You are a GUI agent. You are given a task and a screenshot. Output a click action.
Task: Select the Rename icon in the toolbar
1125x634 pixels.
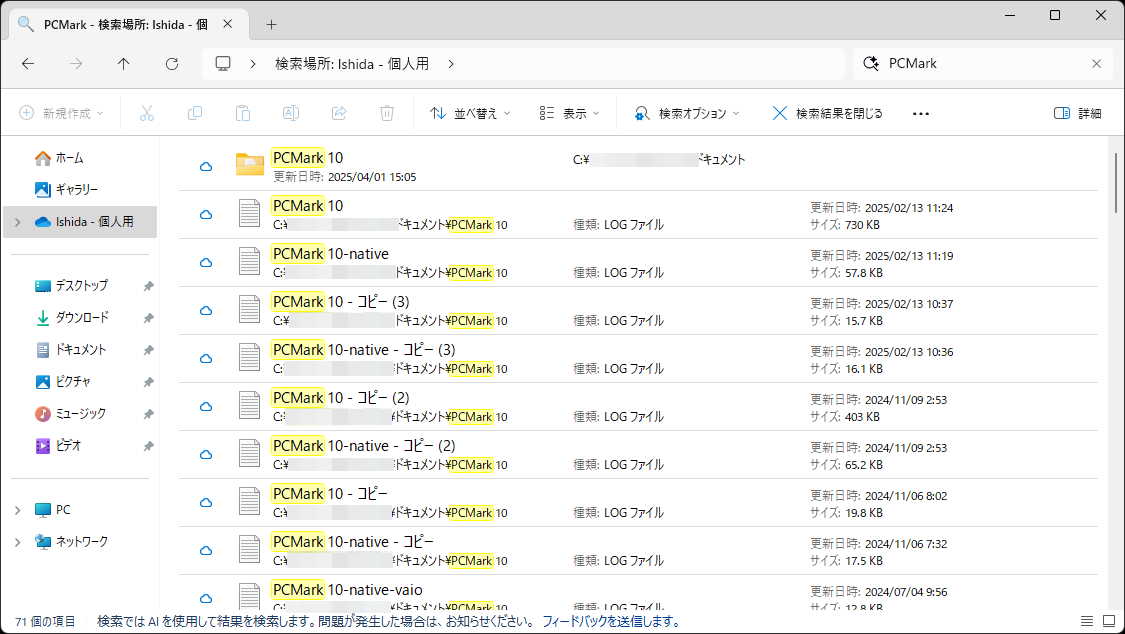click(291, 113)
